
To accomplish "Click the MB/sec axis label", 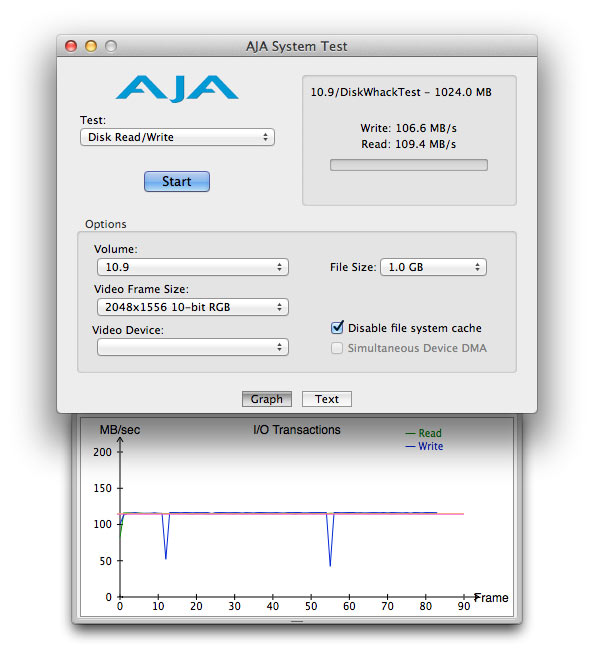I will click(x=120, y=430).
